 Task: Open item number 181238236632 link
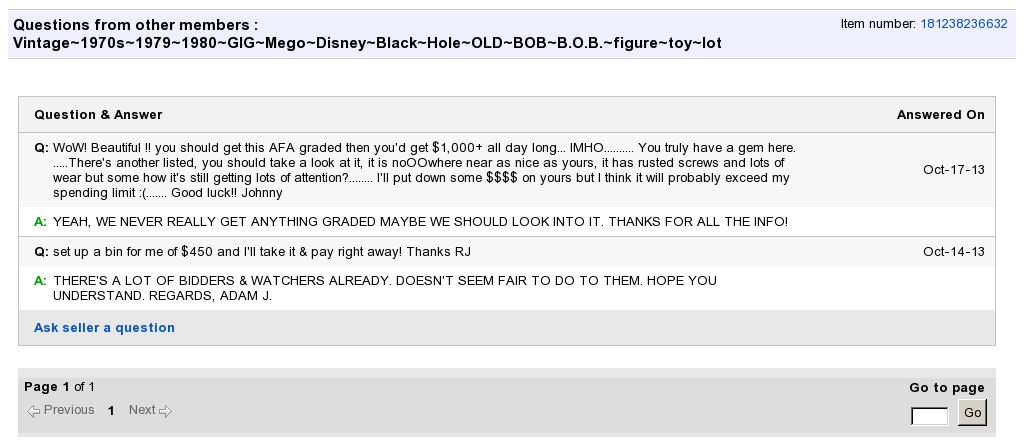963,24
